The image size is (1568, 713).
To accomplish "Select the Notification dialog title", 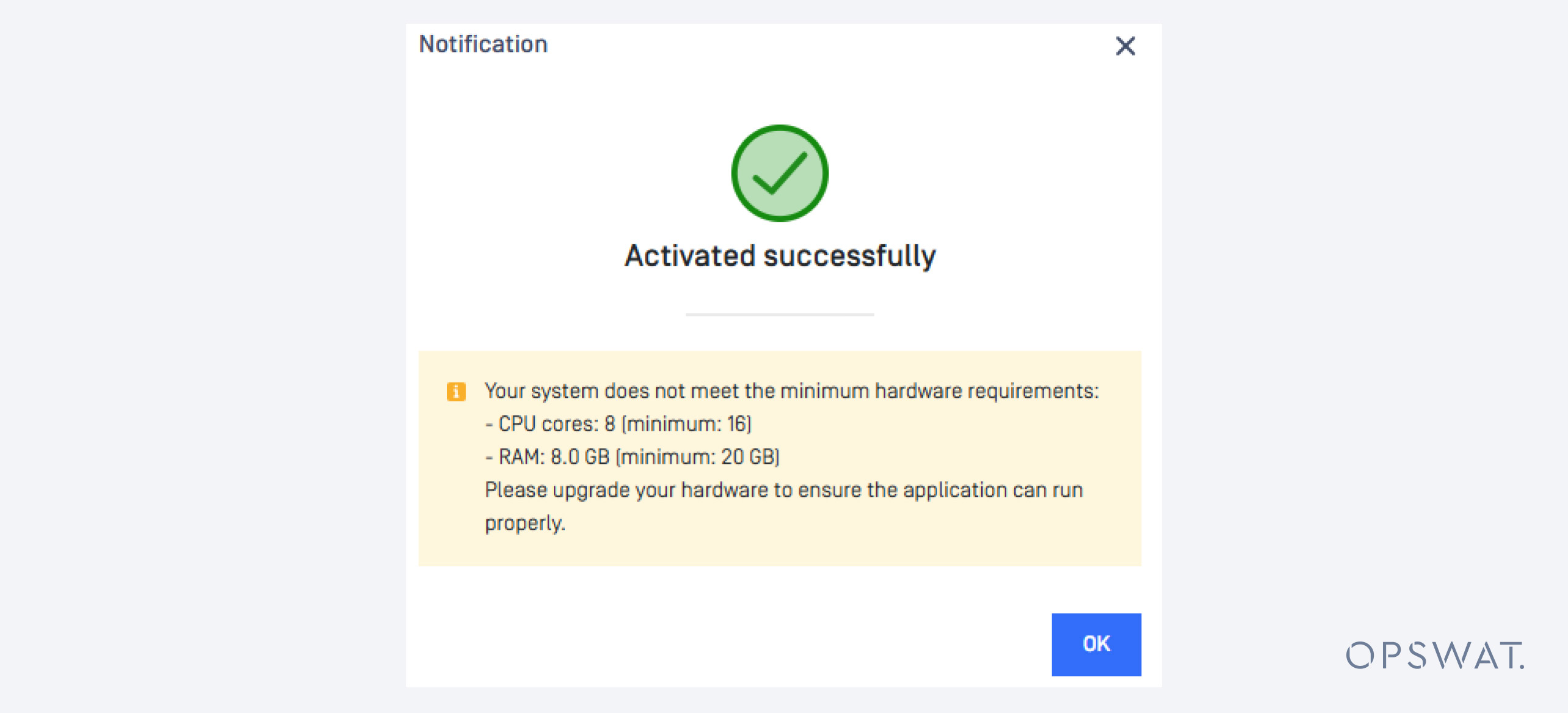I will (483, 43).
